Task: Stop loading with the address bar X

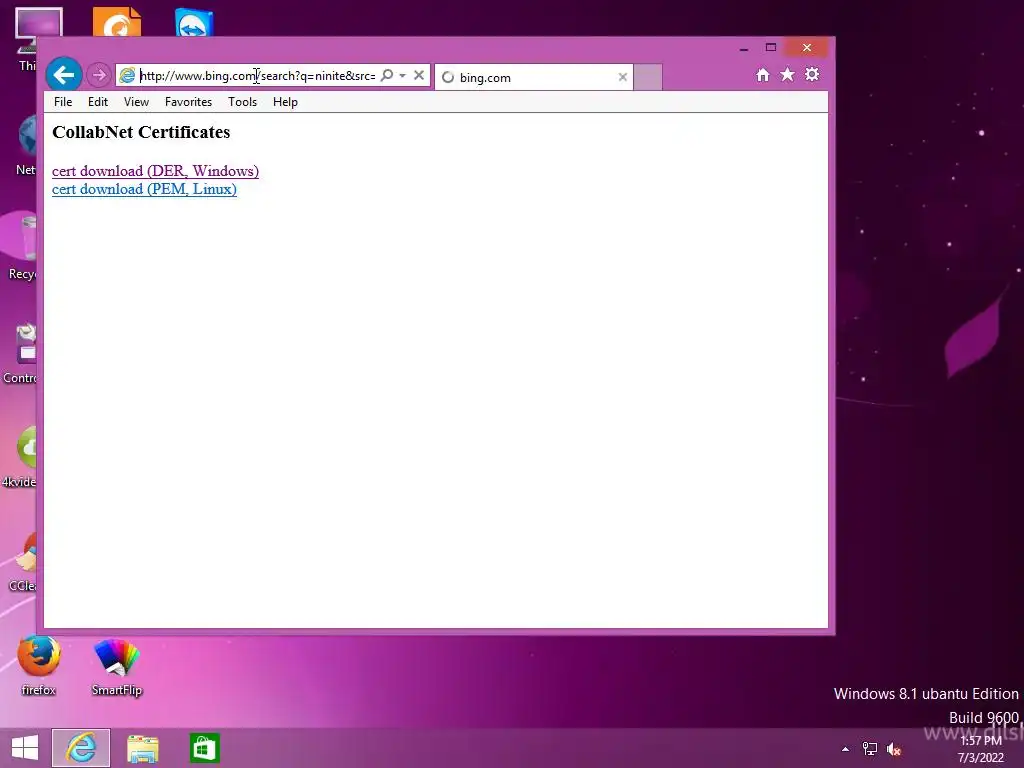Action: click(x=419, y=75)
